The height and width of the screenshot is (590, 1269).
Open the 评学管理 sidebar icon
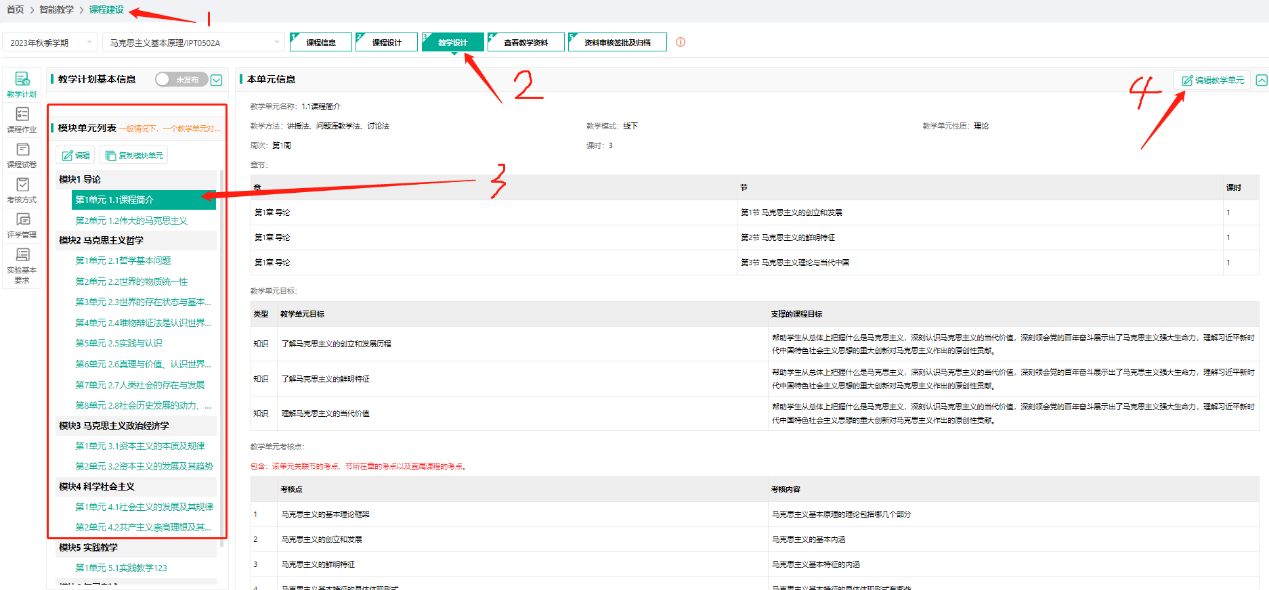point(21,224)
